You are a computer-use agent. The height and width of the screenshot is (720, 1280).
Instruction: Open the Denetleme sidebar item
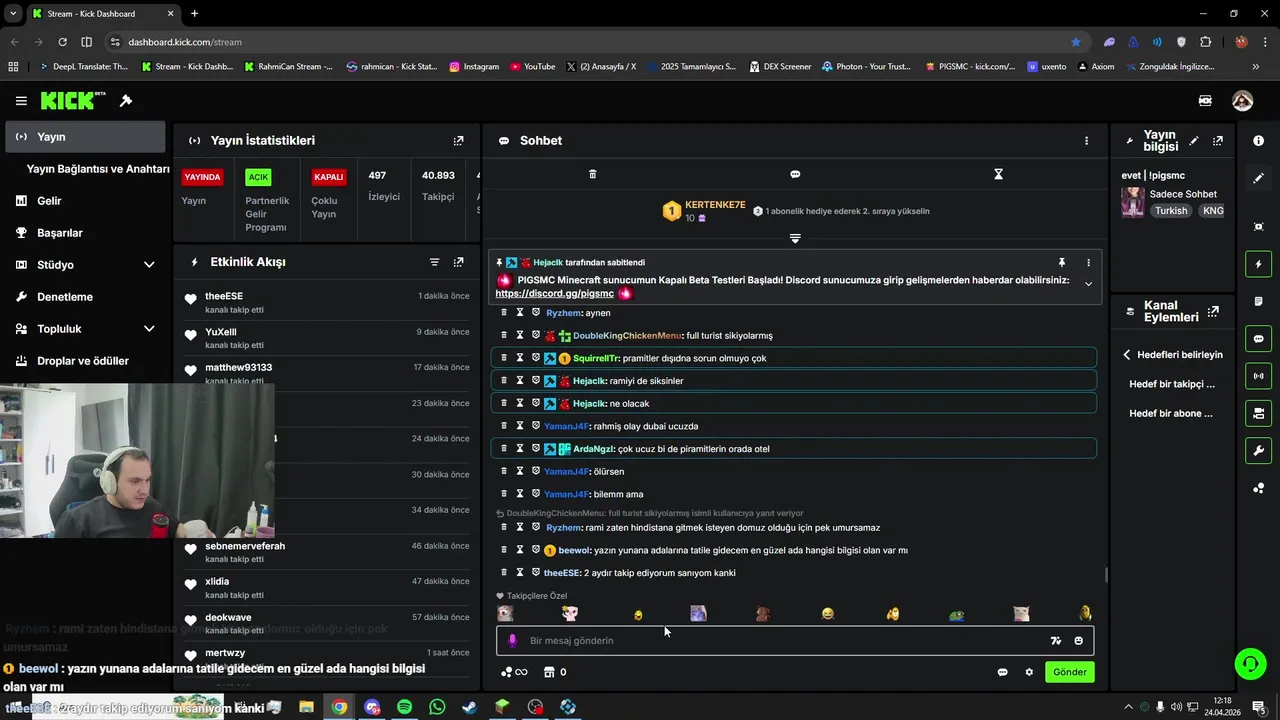(85, 297)
